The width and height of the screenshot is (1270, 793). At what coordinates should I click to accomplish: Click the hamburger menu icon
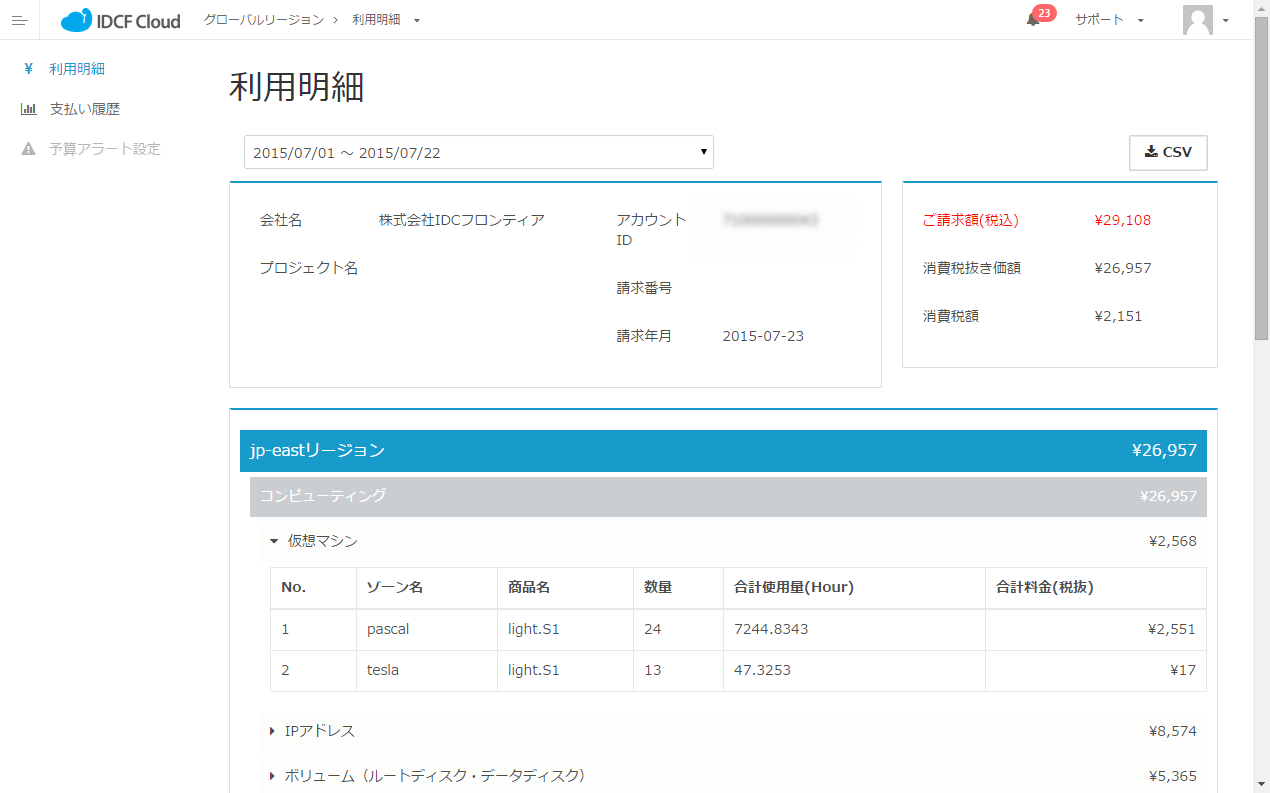pos(19,20)
